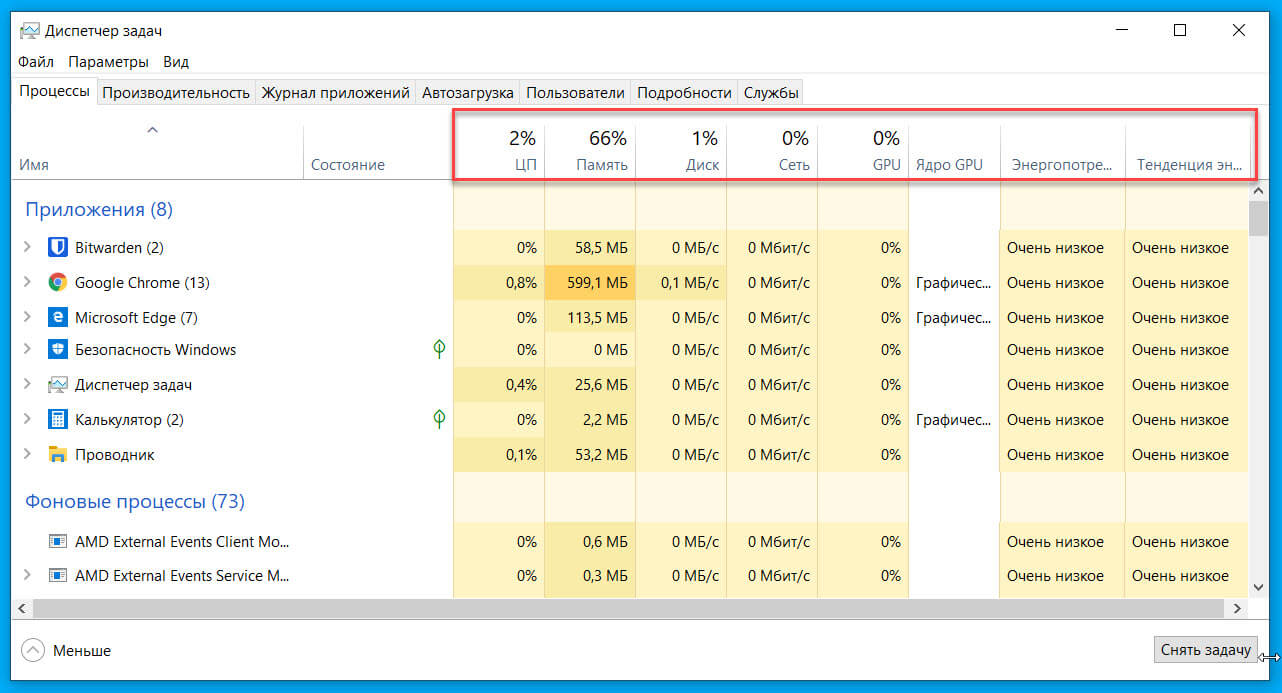Click the Безопасность Windows shield icon

pyautogui.click(x=58, y=349)
